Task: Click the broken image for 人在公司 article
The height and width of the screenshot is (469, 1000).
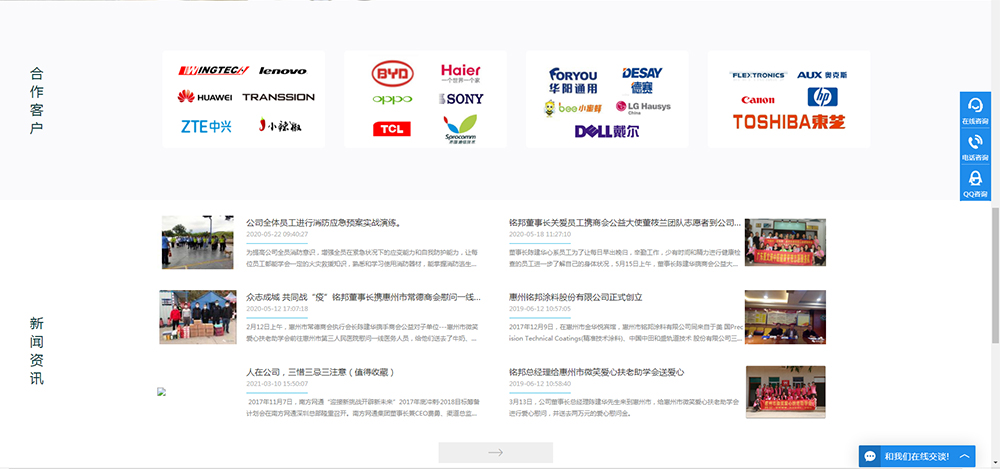Action: (161, 392)
